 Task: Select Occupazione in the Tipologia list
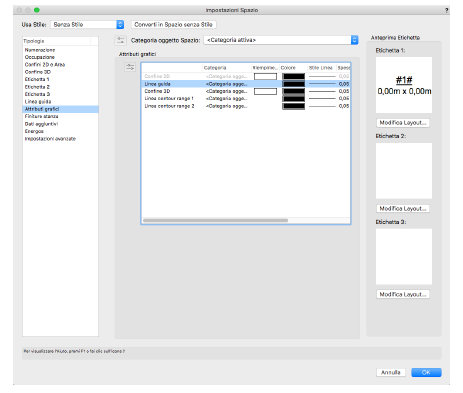(x=60, y=57)
